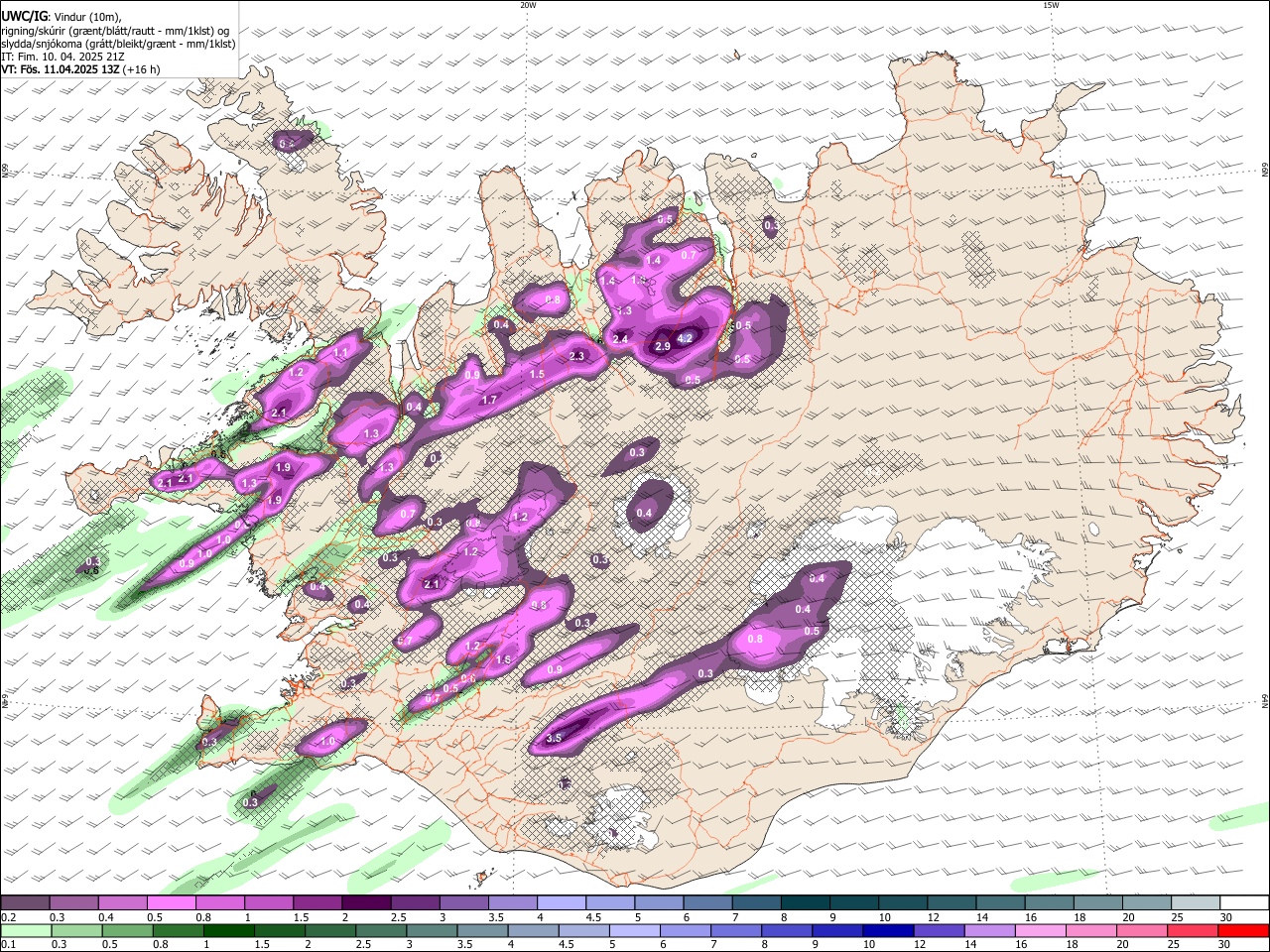Click the 'rigning/skúrir' legend description line
This screenshot has width=1270, height=952.
[x=114, y=31]
